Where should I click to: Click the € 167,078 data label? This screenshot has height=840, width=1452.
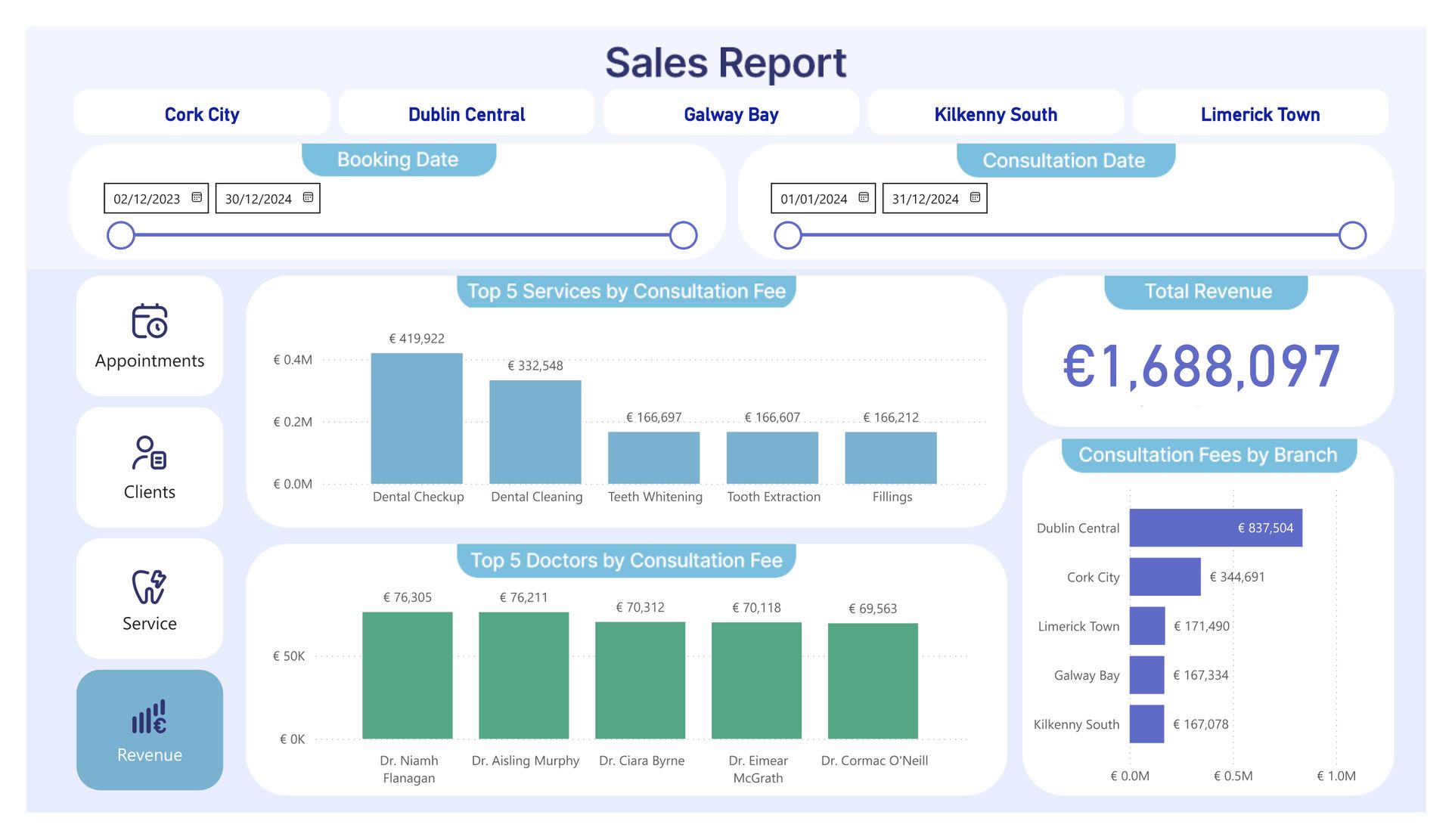[1201, 724]
